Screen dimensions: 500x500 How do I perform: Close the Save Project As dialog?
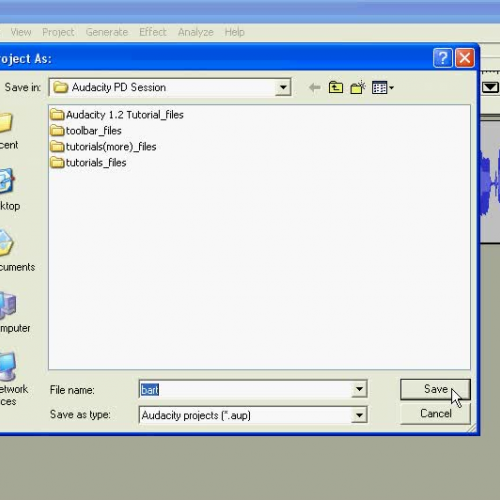(x=465, y=58)
